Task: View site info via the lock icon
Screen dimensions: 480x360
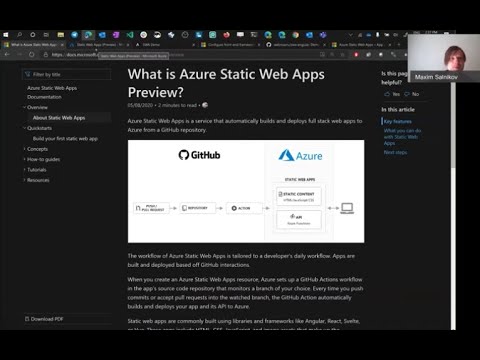Action: point(46,54)
